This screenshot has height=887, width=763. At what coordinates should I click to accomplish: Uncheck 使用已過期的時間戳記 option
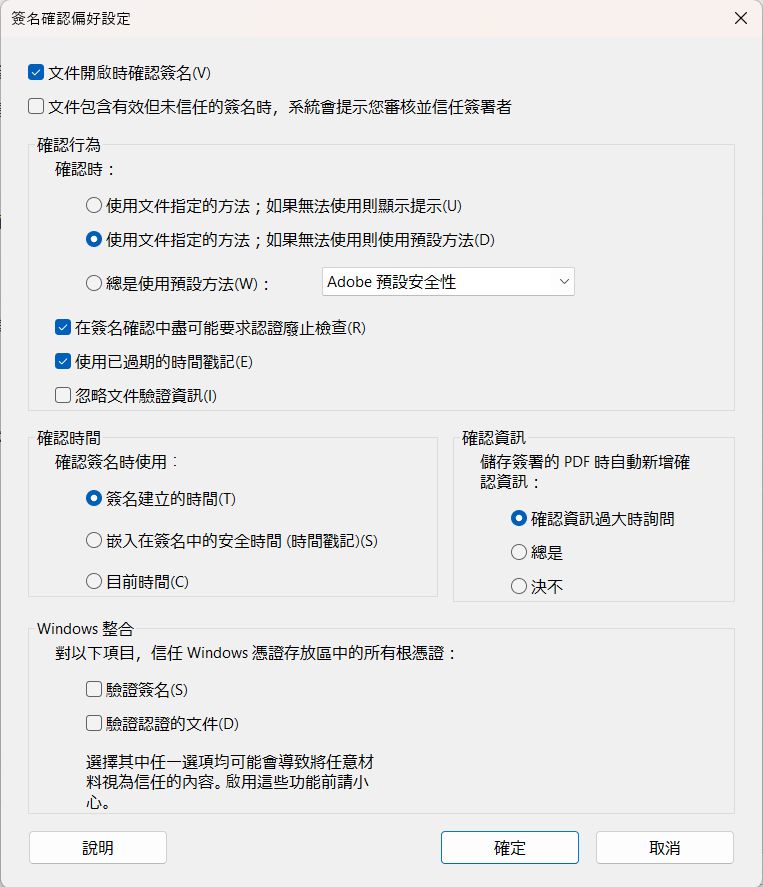63,361
